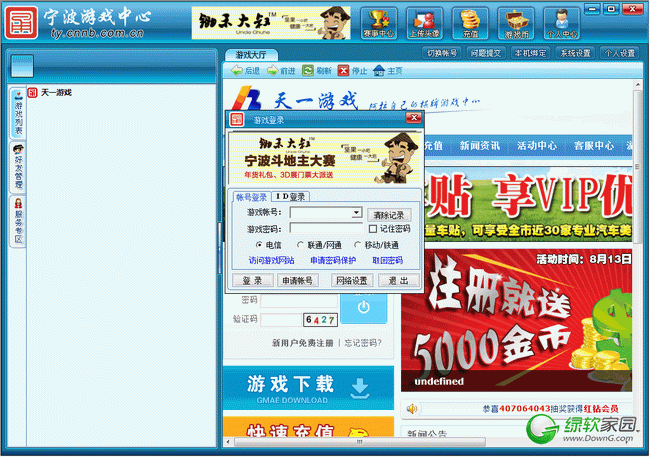Open 活动中心 nav item
650x457 pixels.
[536, 146]
